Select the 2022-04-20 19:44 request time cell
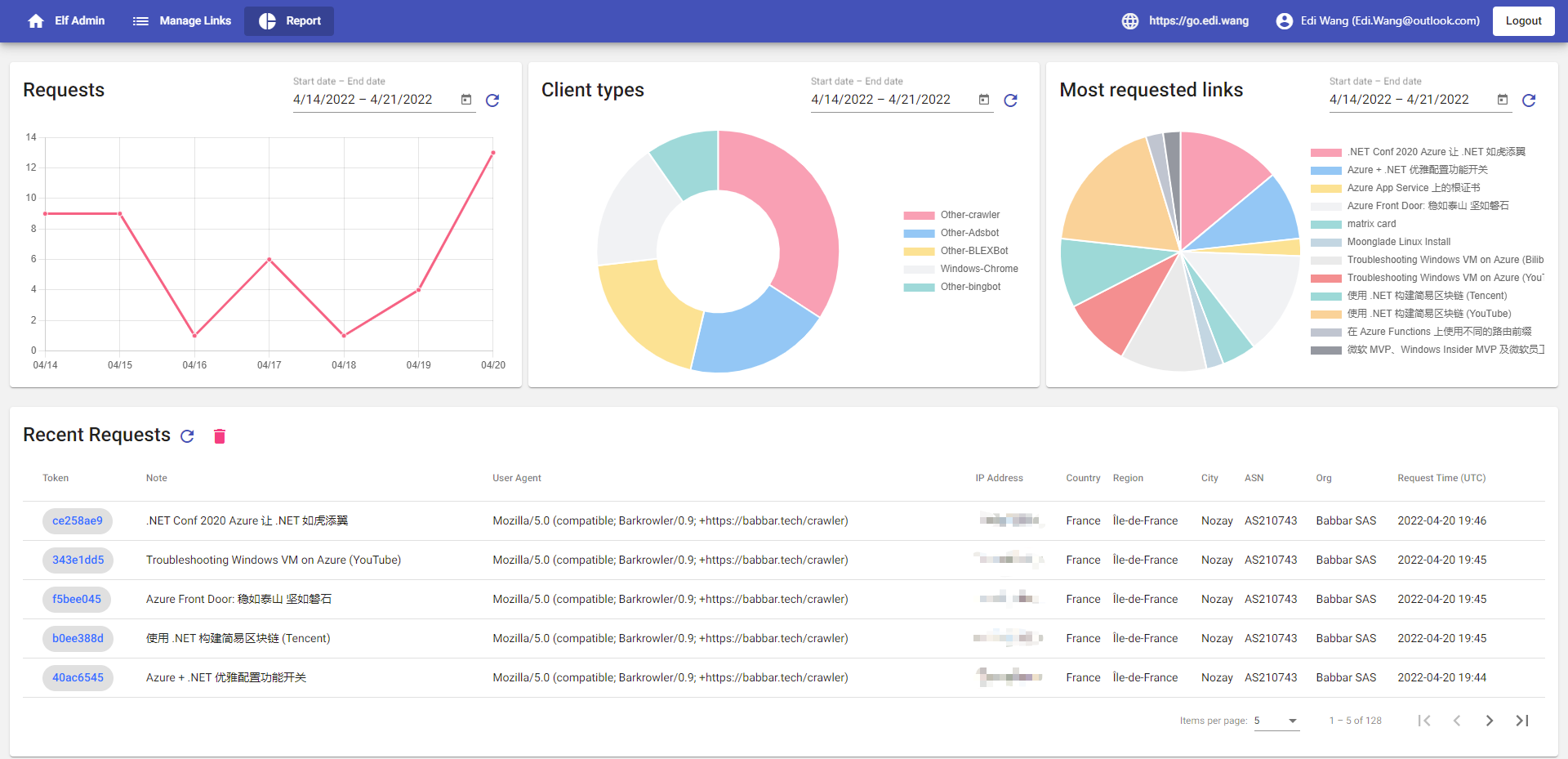The width and height of the screenshot is (1568, 759). tap(1442, 678)
